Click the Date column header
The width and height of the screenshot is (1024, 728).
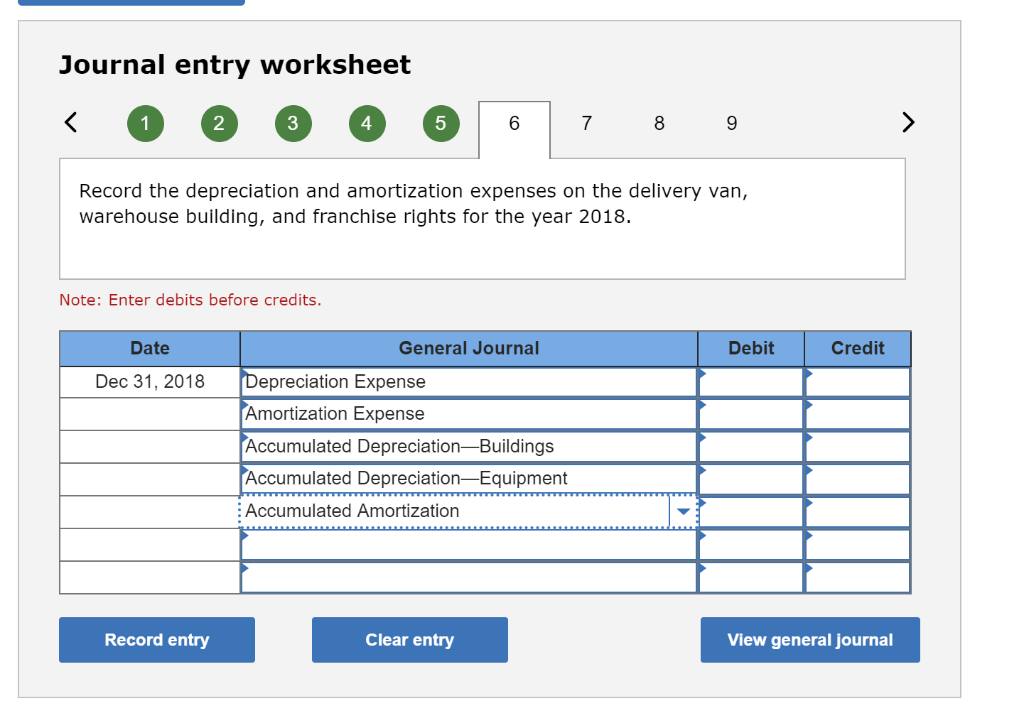point(150,349)
